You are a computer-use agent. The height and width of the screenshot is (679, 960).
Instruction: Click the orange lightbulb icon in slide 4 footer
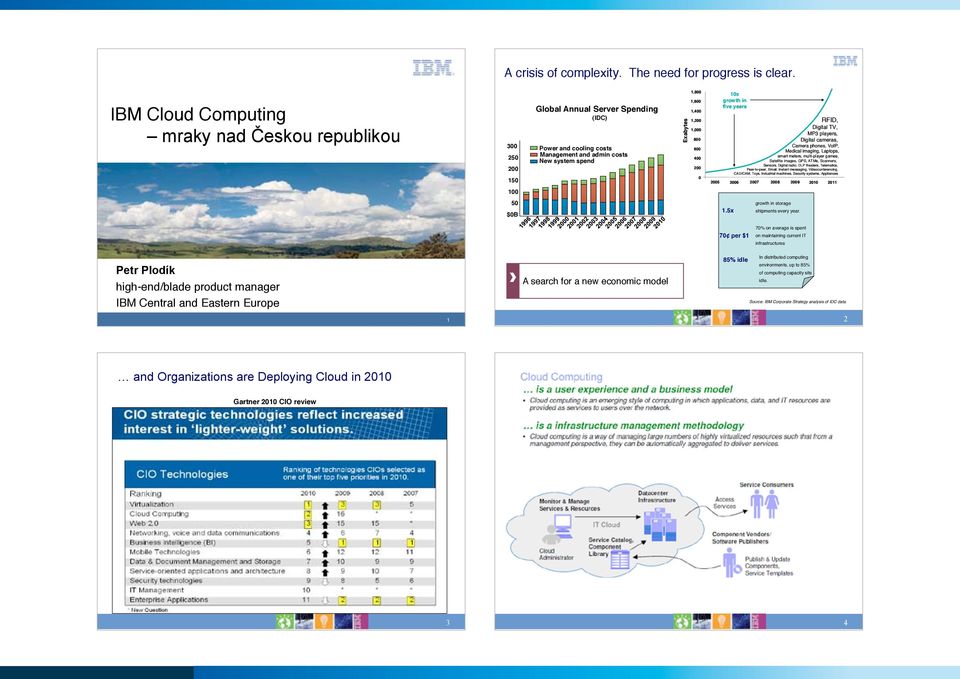click(x=721, y=621)
